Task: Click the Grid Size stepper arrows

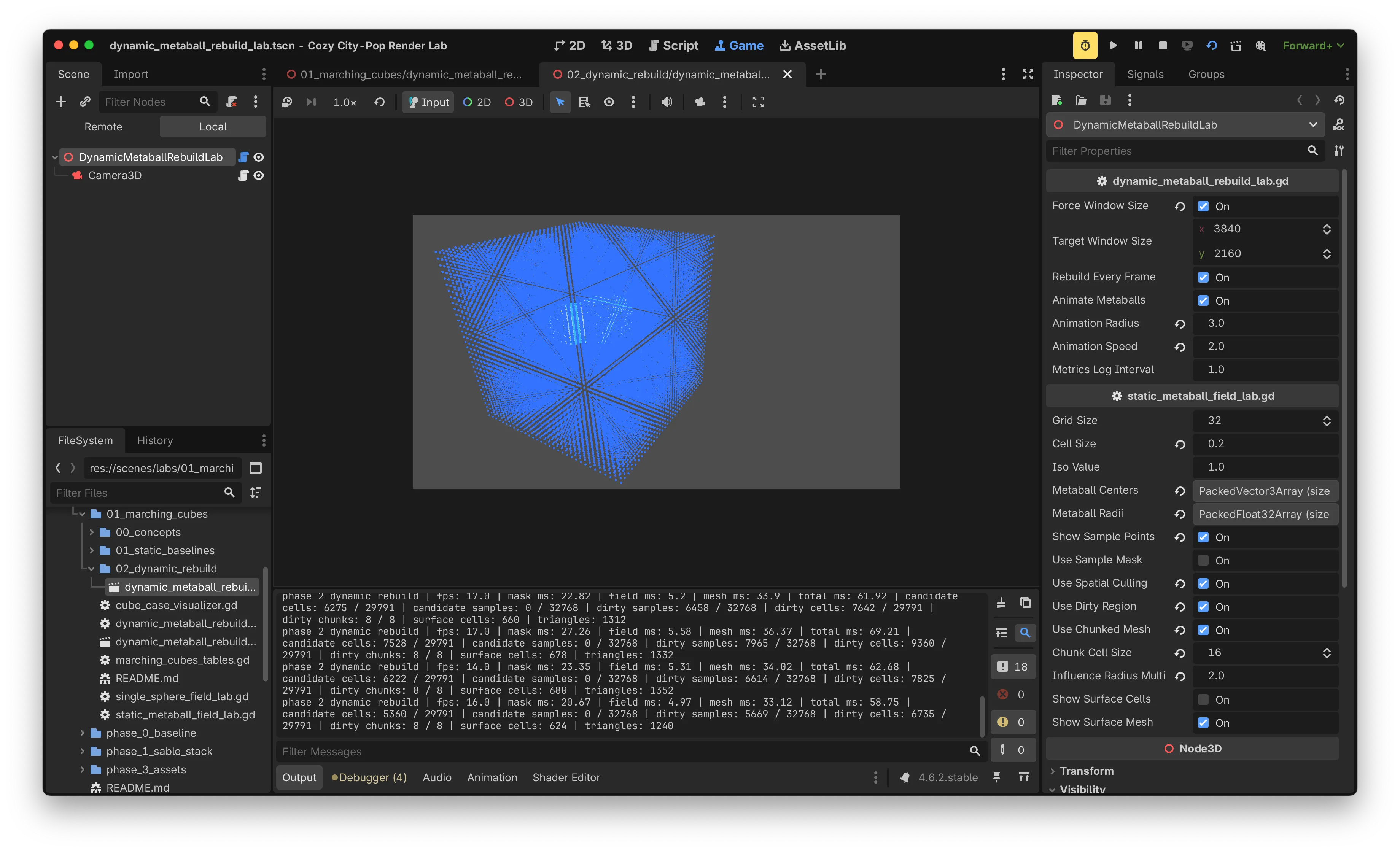Action: pos(1326,421)
